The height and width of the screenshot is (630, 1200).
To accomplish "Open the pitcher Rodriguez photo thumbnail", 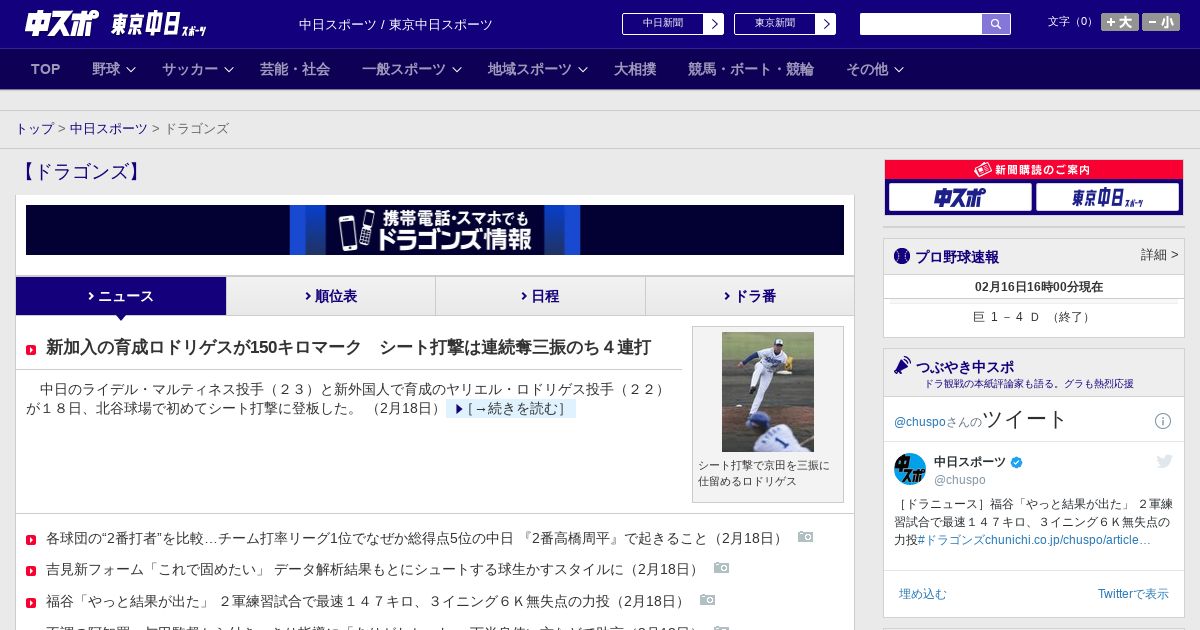I will pos(768,392).
